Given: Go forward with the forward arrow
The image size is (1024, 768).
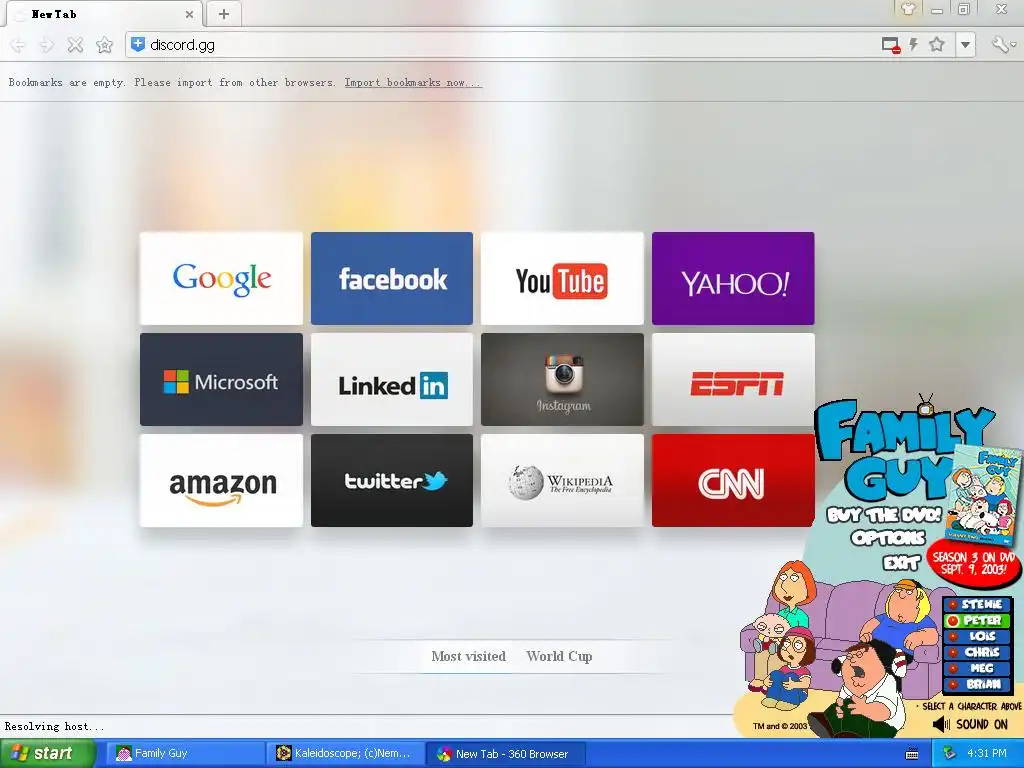Looking at the screenshot, I should 46,45.
